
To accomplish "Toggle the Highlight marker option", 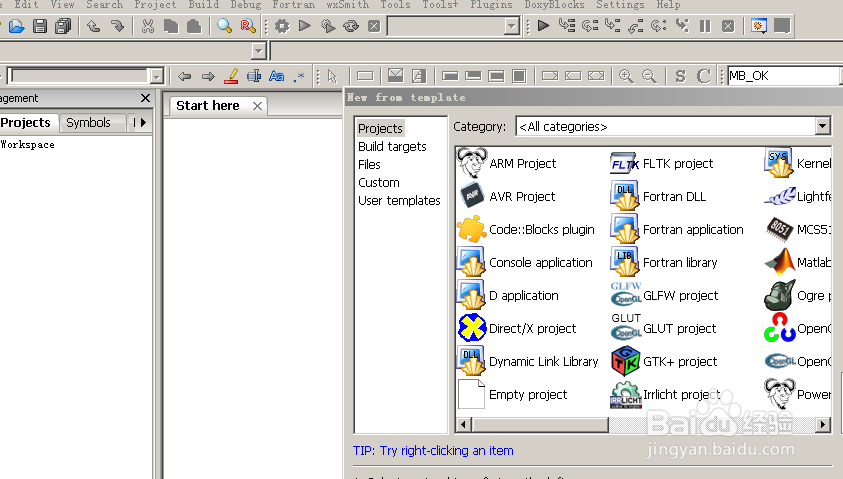I will pyautogui.click(x=231, y=76).
